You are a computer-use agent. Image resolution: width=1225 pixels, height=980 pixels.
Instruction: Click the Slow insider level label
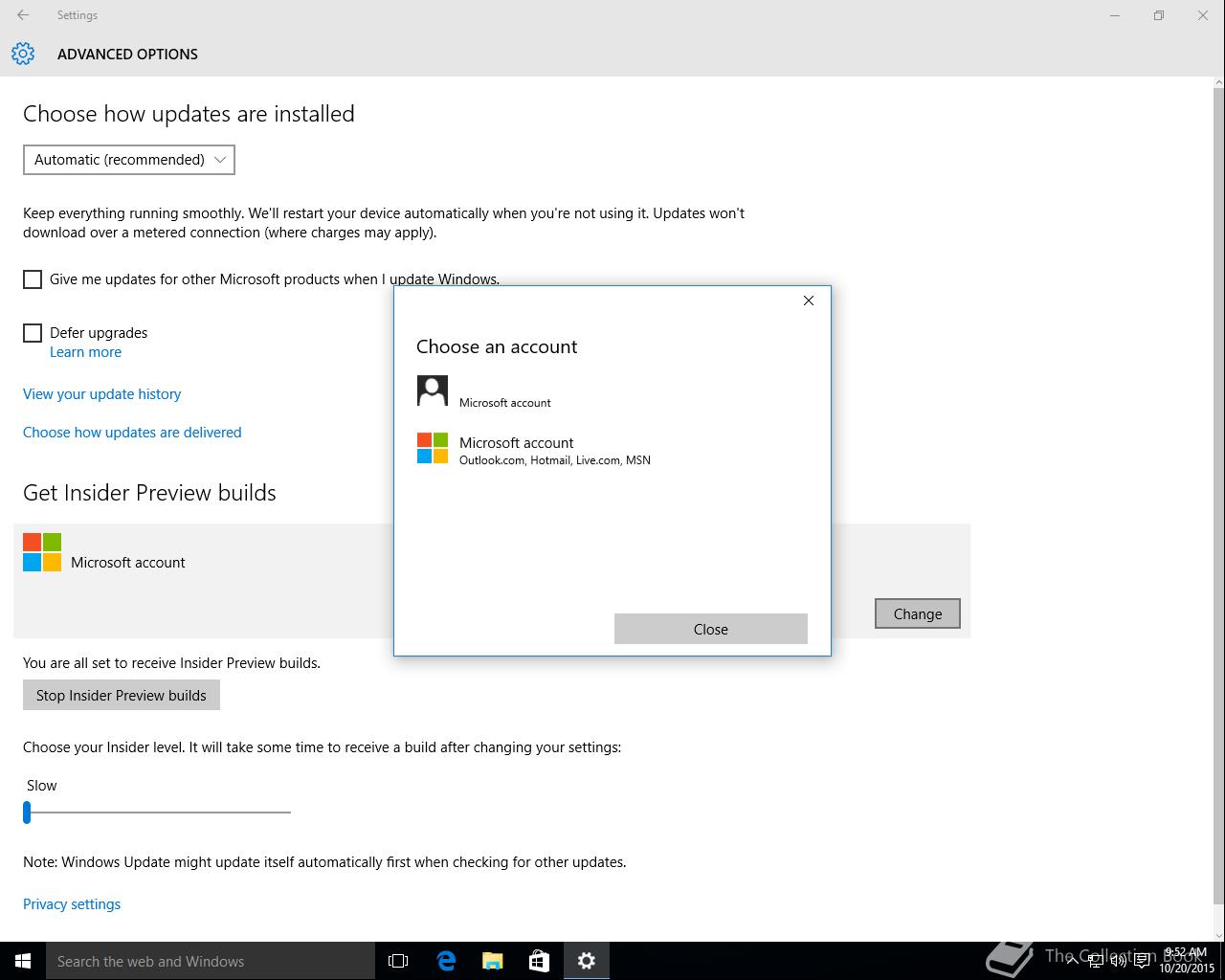click(x=42, y=786)
